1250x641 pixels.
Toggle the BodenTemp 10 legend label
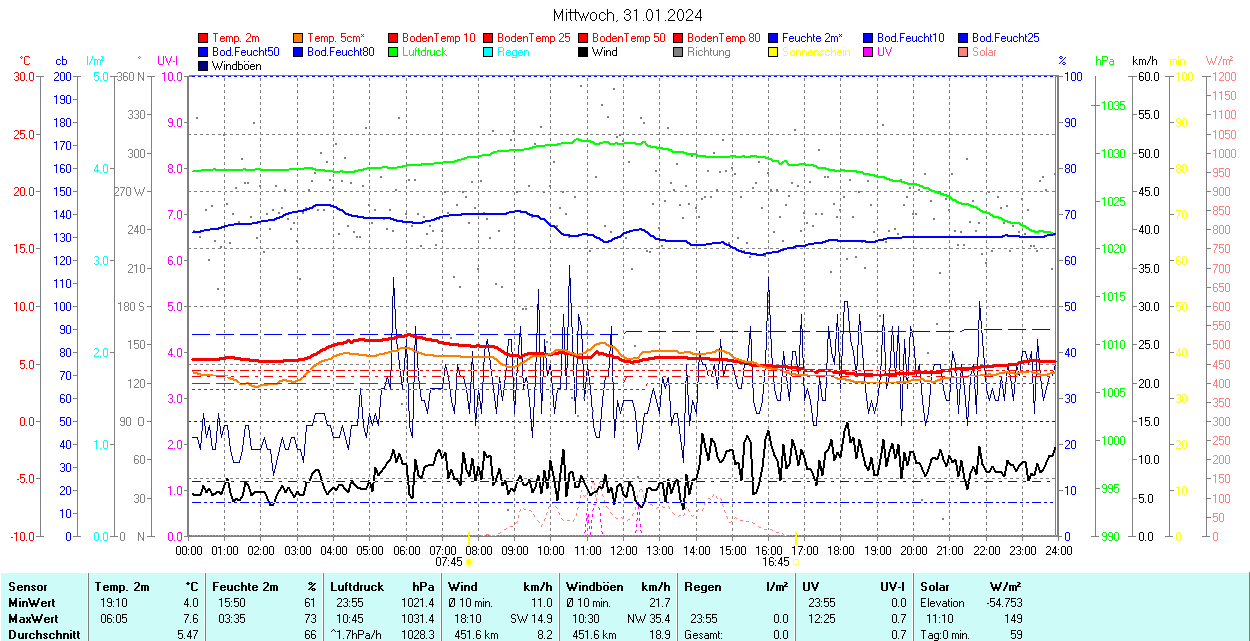(x=439, y=38)
